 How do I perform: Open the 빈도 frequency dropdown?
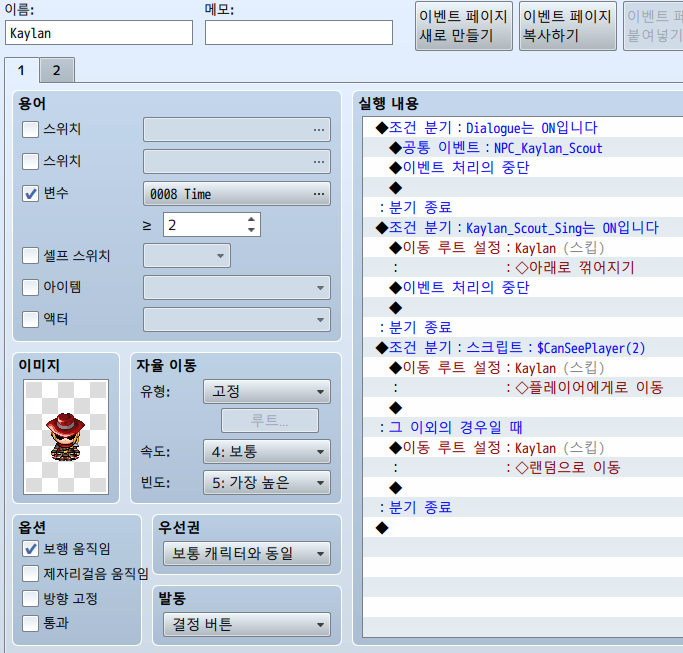coord(267,483)
